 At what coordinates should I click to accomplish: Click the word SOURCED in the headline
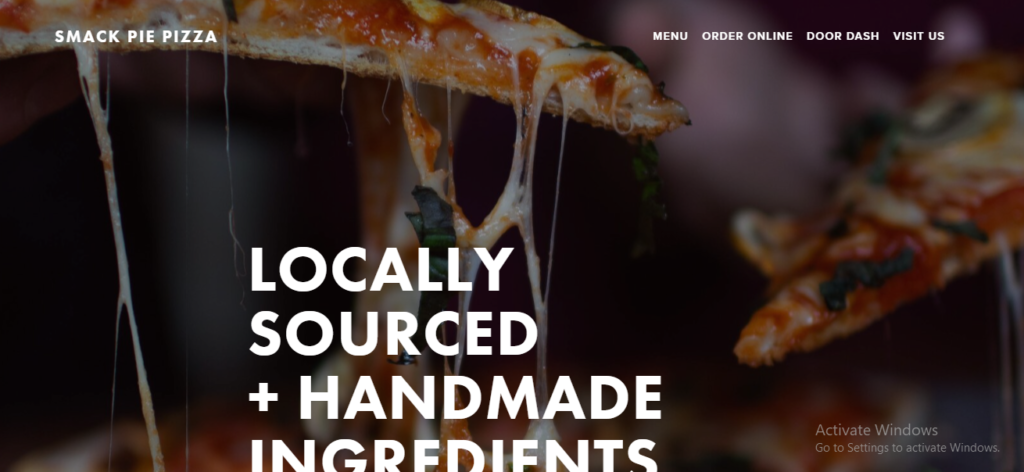coord(393,333)
